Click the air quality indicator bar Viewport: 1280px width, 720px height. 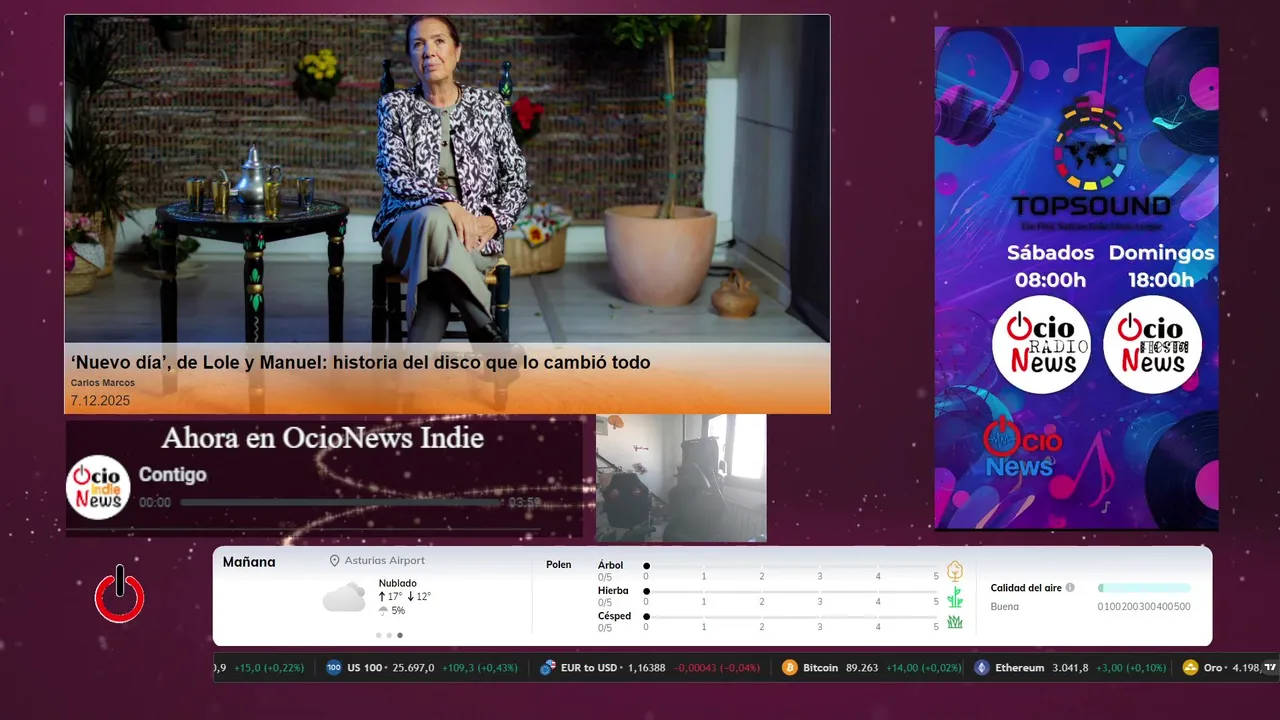click(1144, 588)
